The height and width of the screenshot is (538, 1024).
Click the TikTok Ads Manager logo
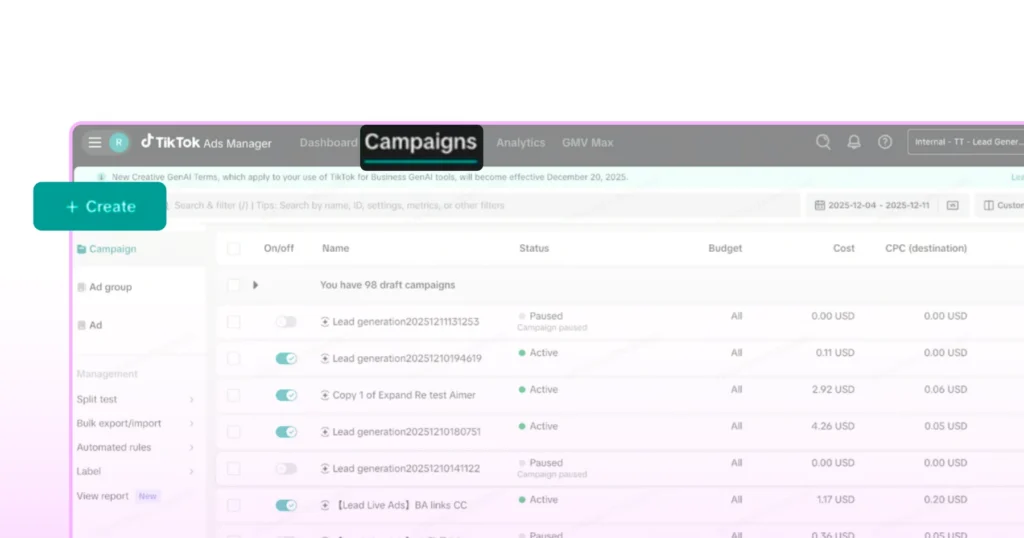coord(206,142)
